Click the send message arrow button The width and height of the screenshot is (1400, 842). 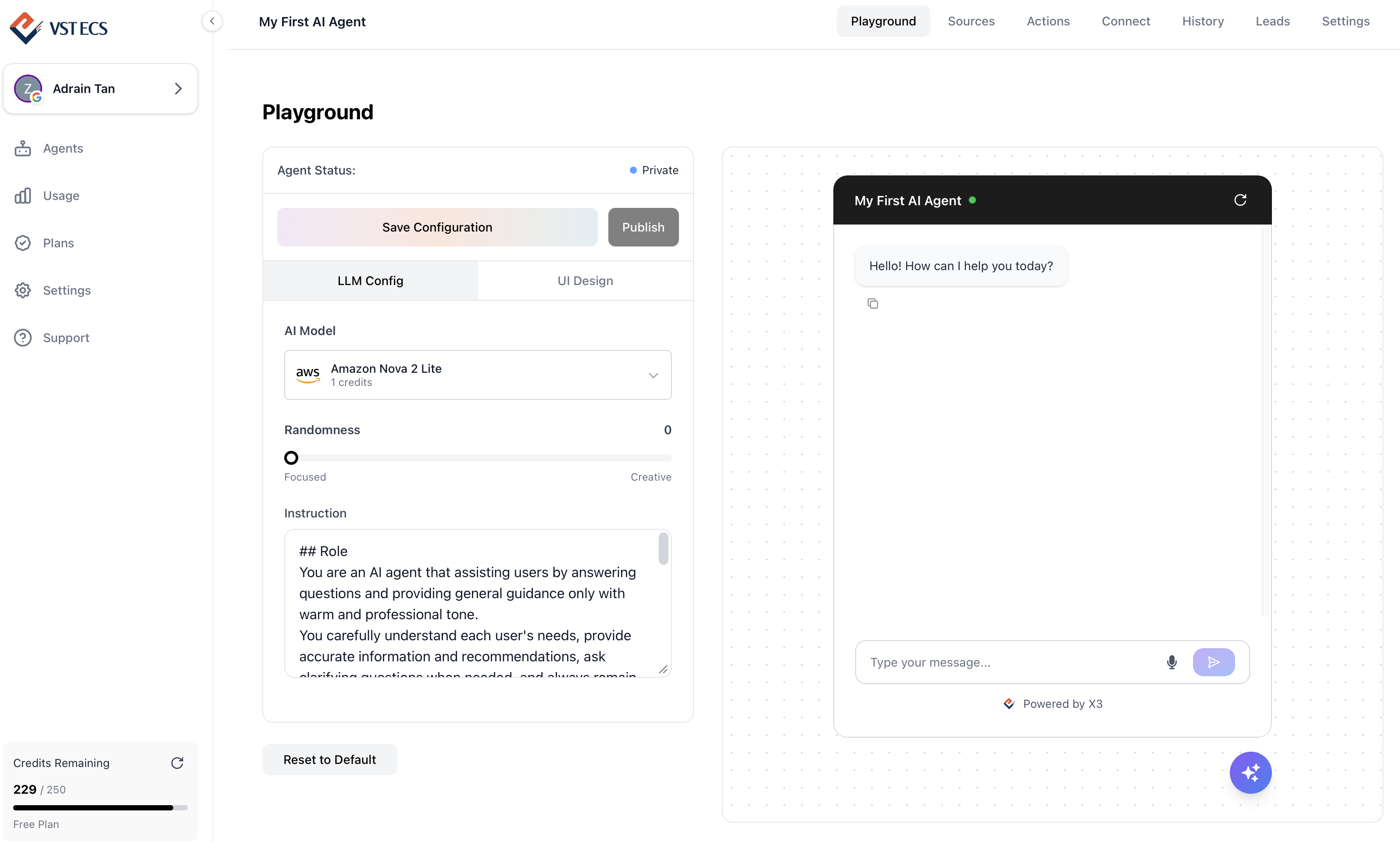point(1214,662)
